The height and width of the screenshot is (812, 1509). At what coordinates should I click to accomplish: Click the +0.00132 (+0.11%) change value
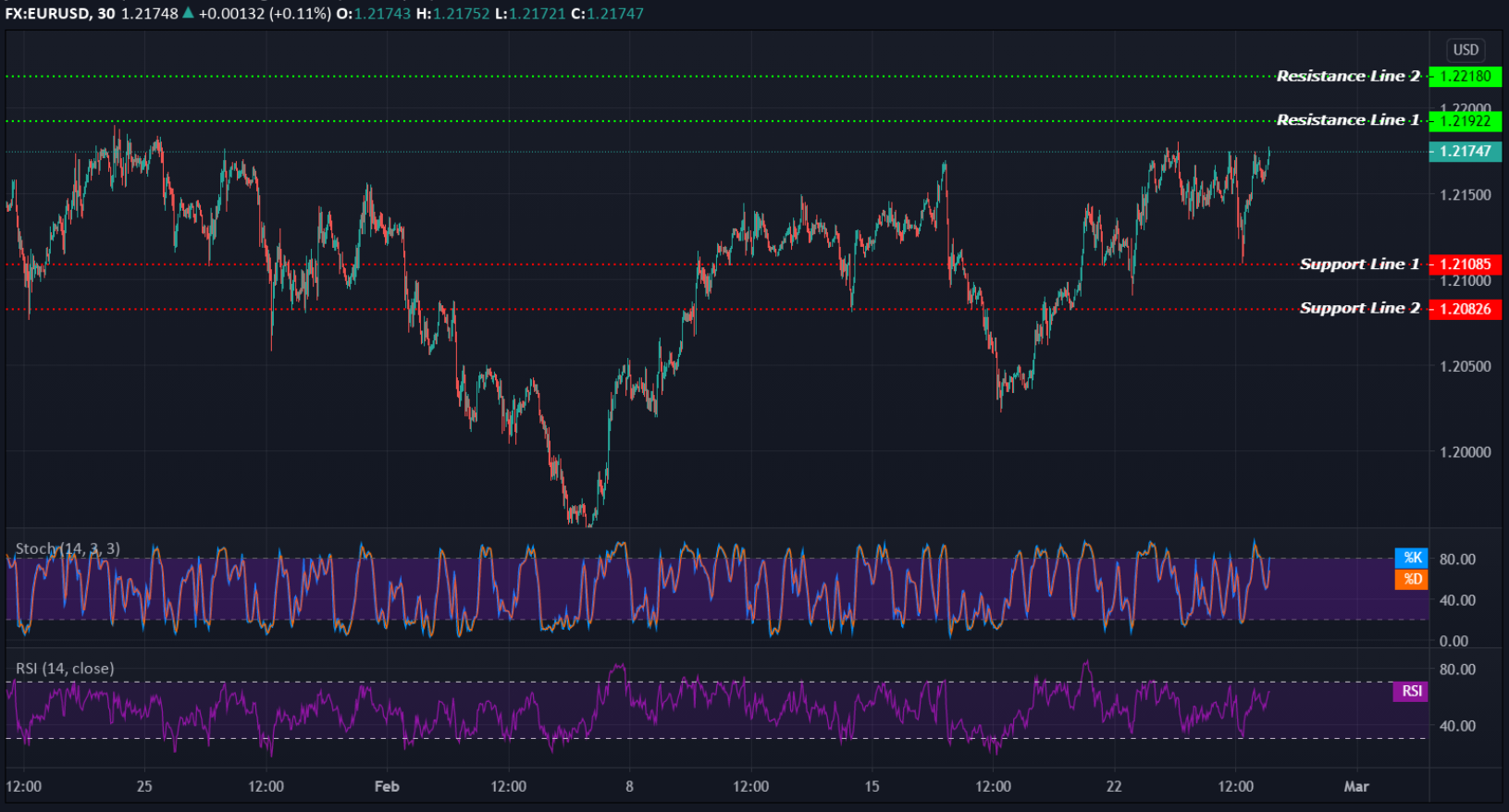pos(265,14)
